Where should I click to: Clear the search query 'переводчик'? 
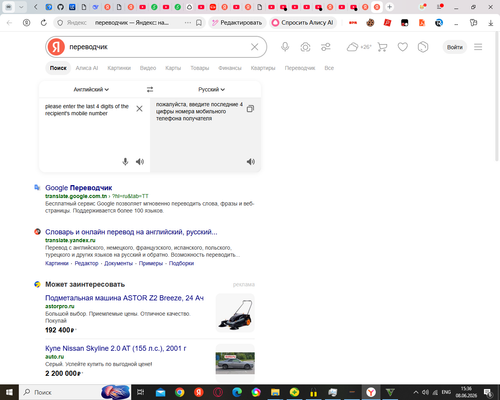coord(255,47)
